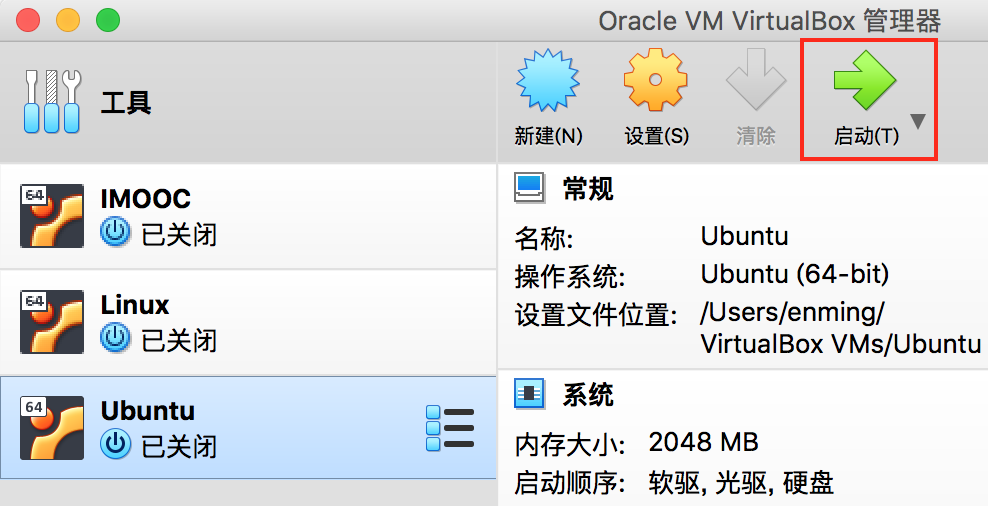The image size is (988, 506).
Task: Click the 工具 label
Action: point(126,103)
